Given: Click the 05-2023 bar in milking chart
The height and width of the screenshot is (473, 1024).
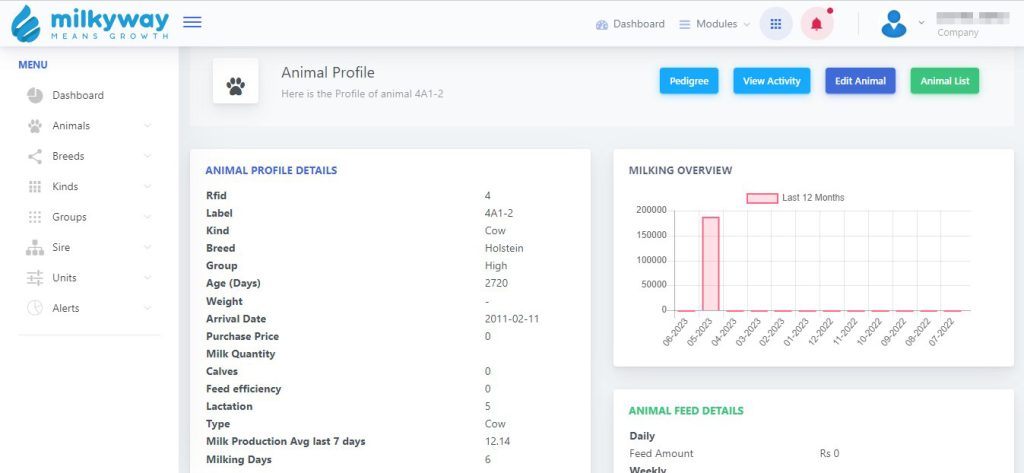Looking at the screenshot, I should (x=710, y=263).
